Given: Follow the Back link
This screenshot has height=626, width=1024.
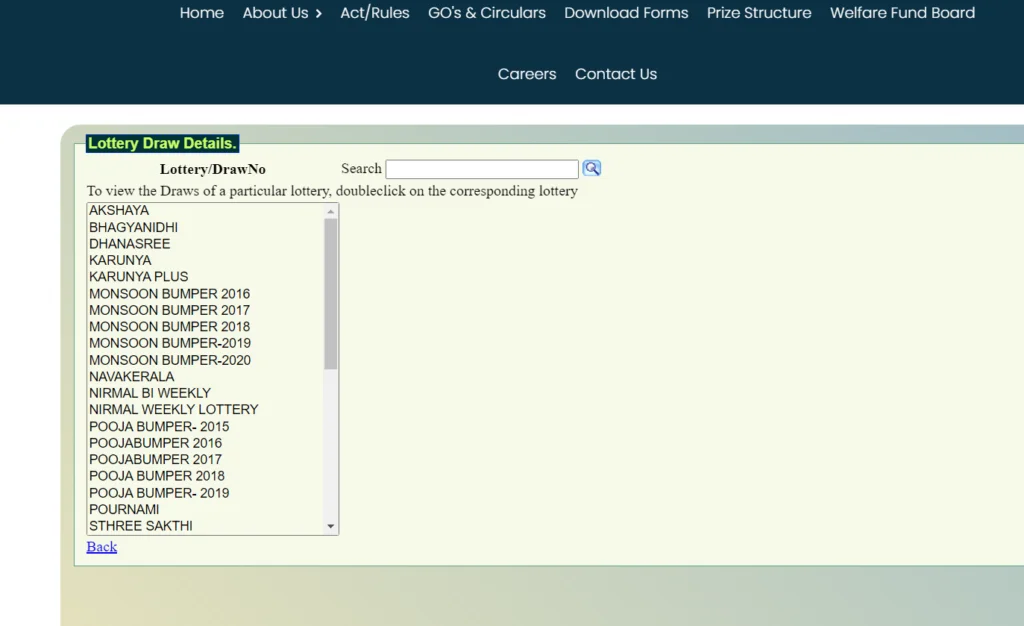Looking at the screenshot, I should 102,547.
